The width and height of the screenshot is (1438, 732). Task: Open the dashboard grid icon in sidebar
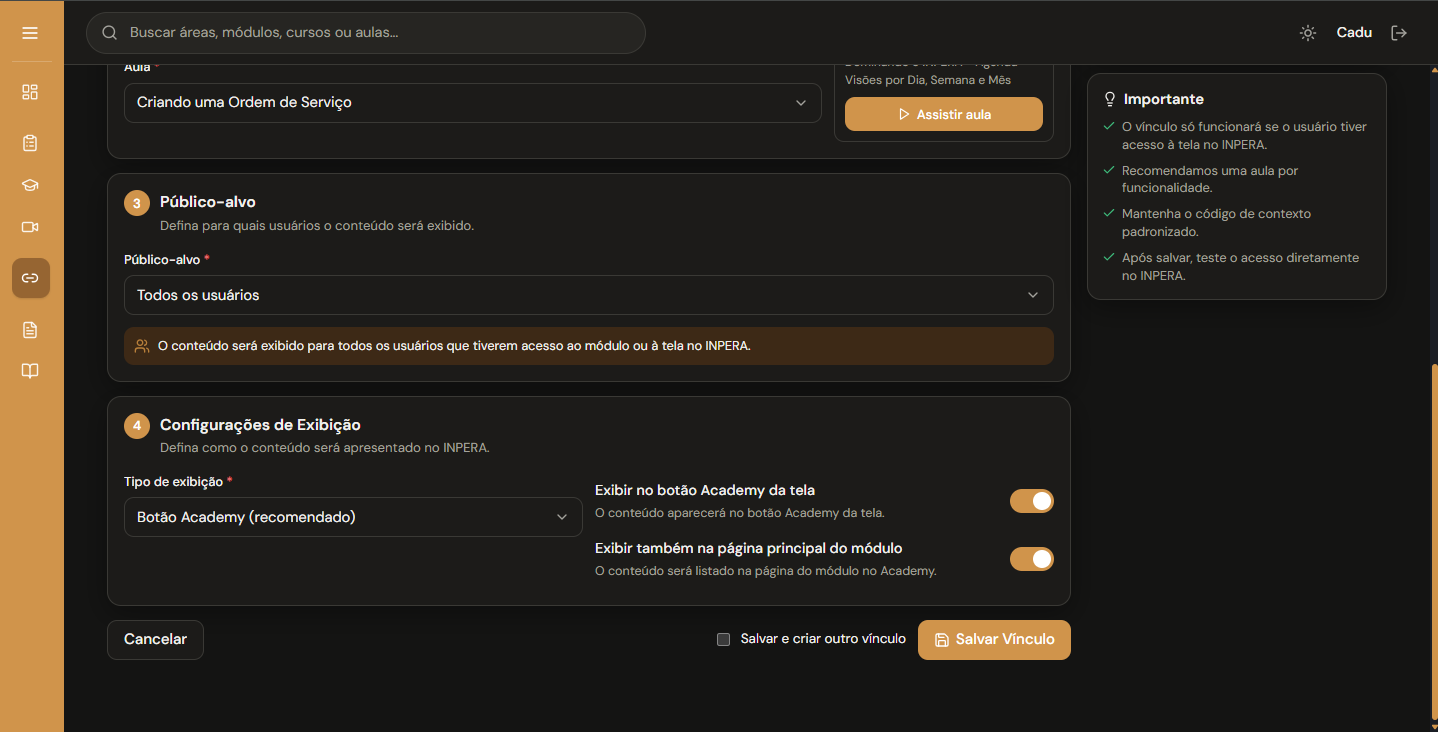[30, 92]
